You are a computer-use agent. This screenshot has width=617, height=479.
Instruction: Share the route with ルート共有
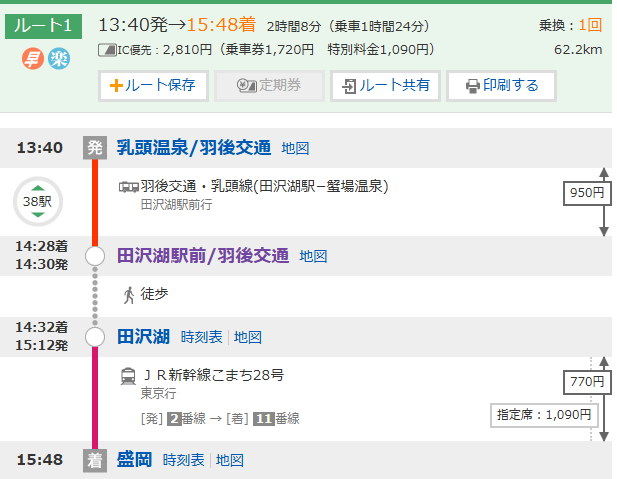pyautogui.click(x=385, y=86)
